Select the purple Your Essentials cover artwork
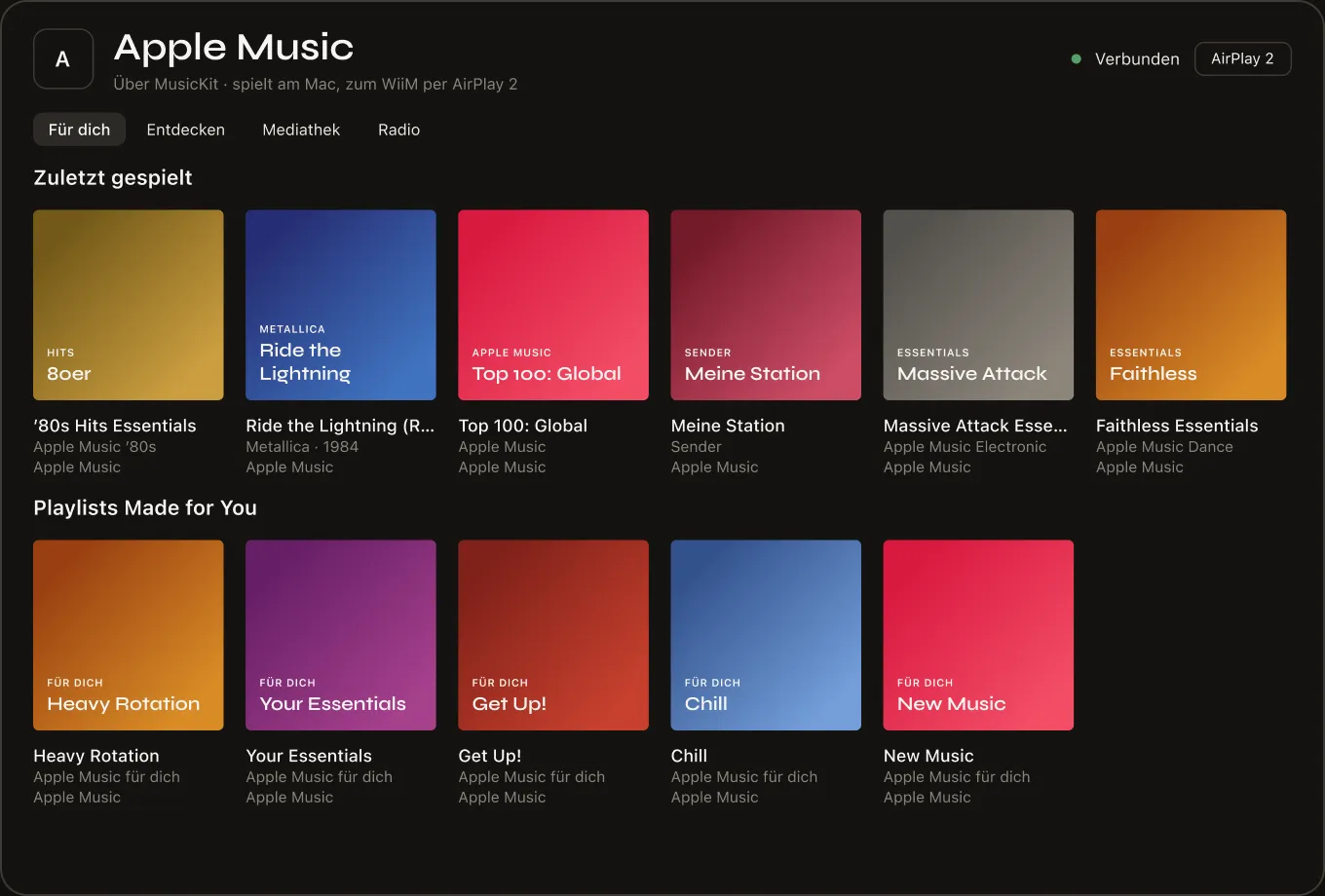 pyautogui.click(x=341, y=635)
